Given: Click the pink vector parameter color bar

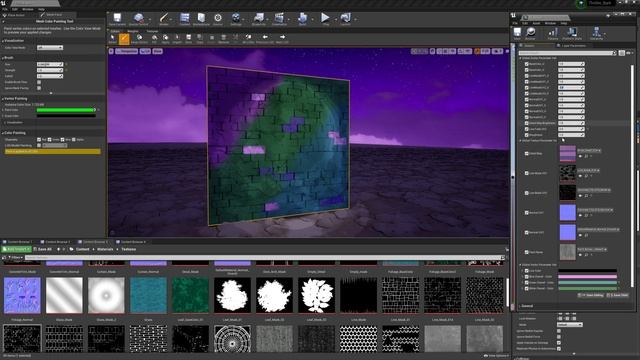Looking at the screenshot, I should coord(587,276).
